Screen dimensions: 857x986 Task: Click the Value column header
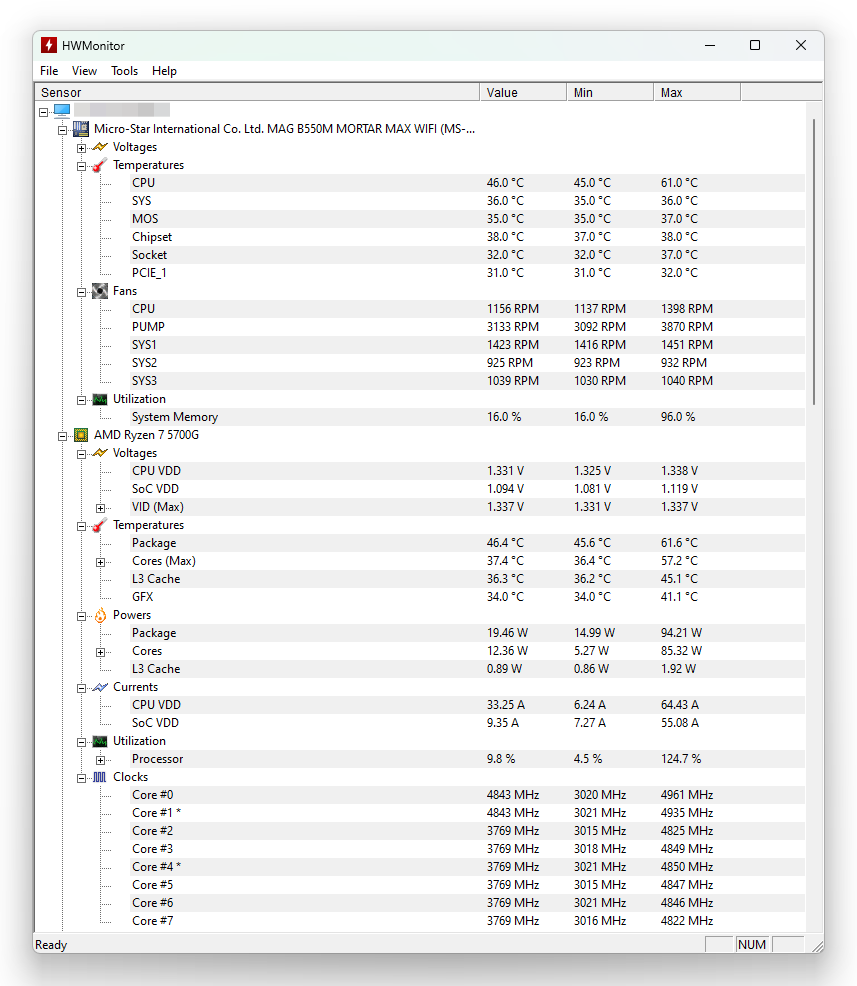[x=523, y=92]
